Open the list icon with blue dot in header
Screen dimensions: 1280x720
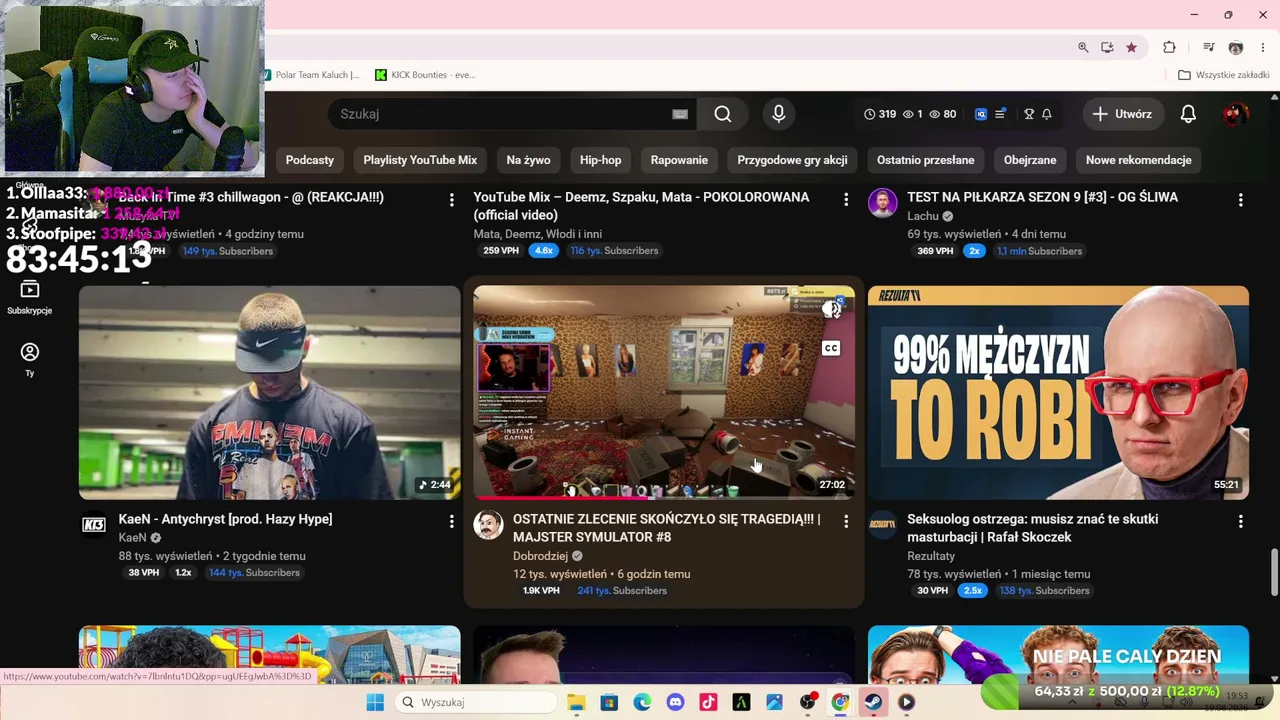coord(1000,114)
